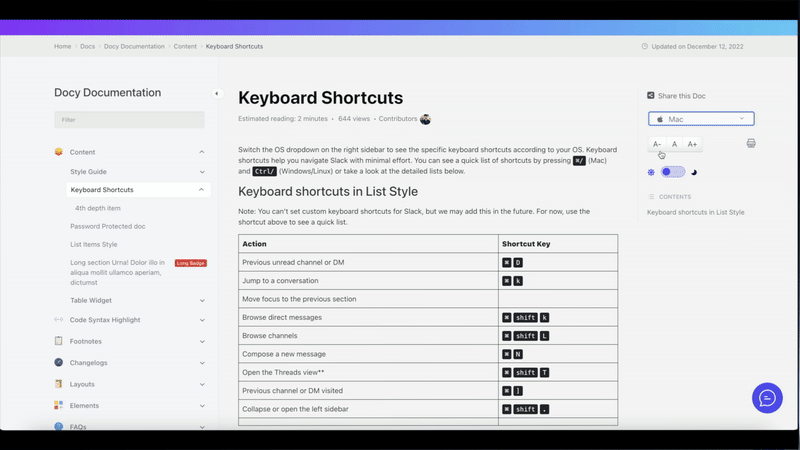Click the Keyboard Shortcuts page title

point(320,97)
